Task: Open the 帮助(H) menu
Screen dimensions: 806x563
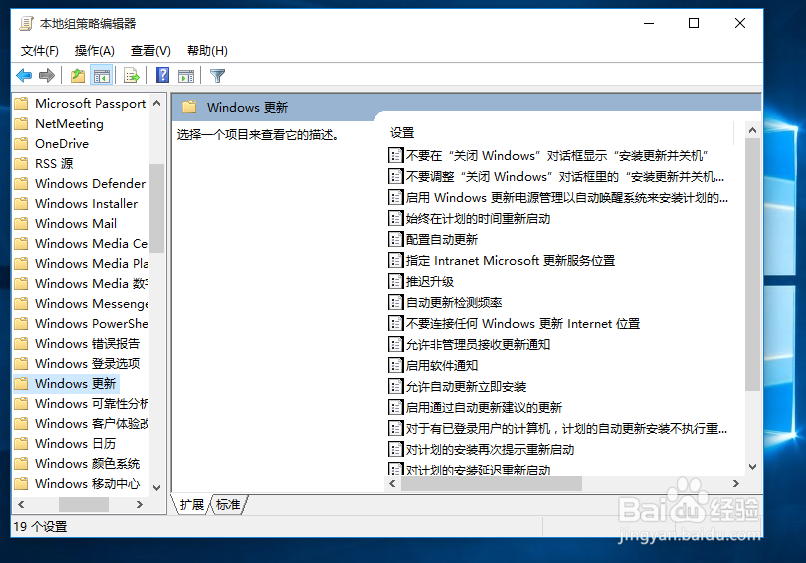Action: tap(207, 51)
